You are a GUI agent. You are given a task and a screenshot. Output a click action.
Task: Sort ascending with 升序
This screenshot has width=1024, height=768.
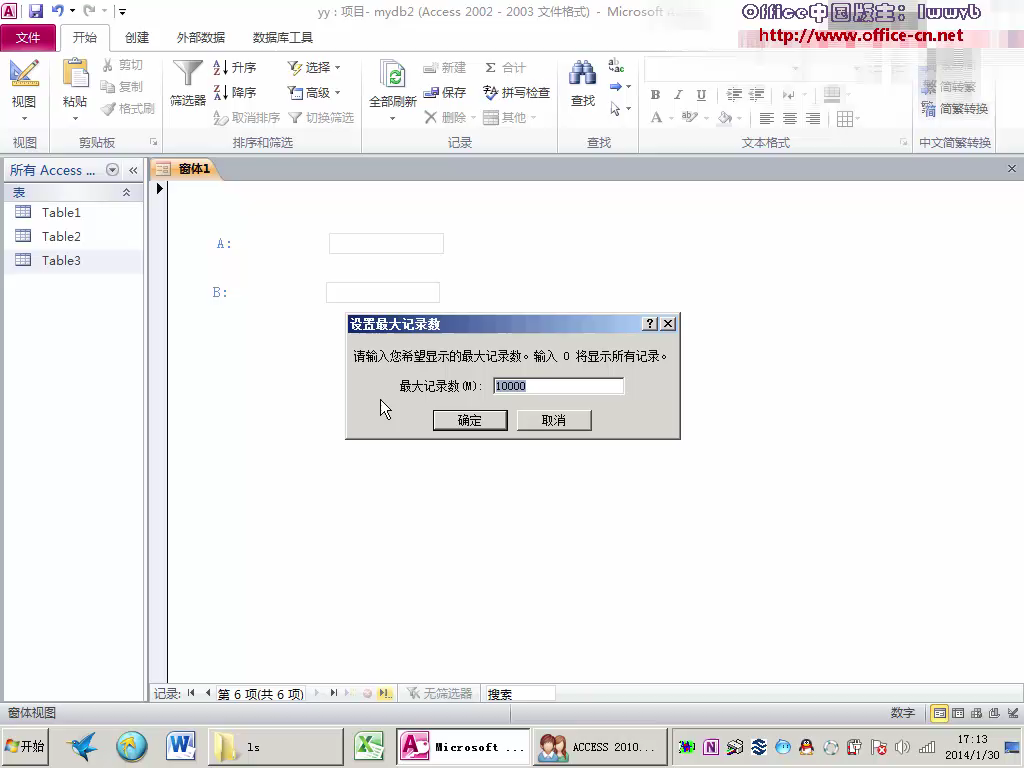point(235,67)
